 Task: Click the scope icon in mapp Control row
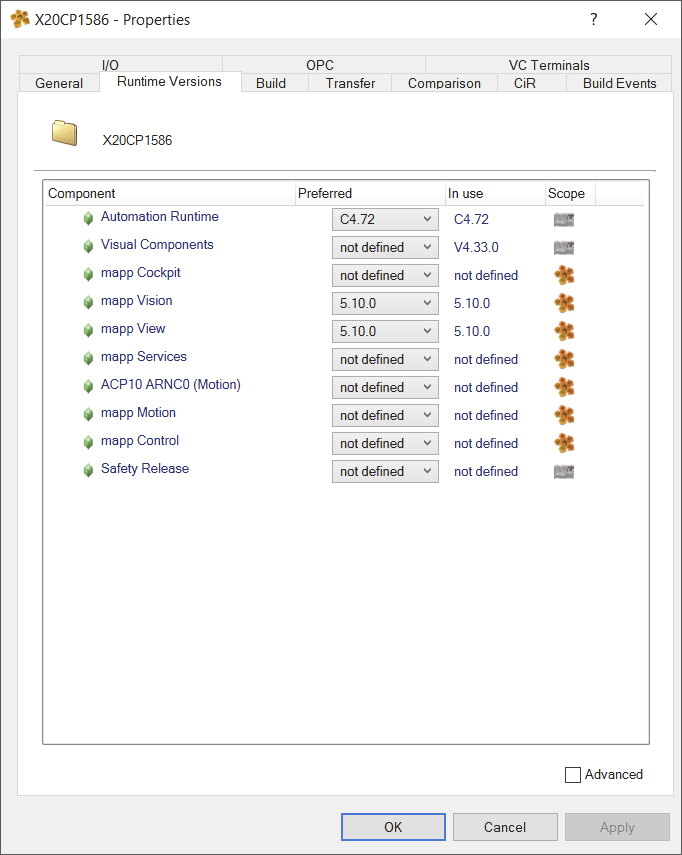tap(564, 443)
